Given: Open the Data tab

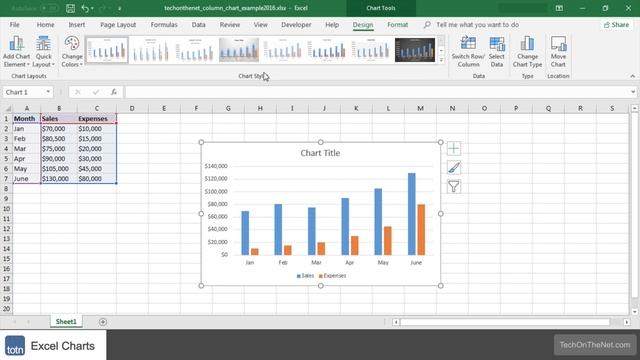Looking at the screenshot, I should coord(198,25).
